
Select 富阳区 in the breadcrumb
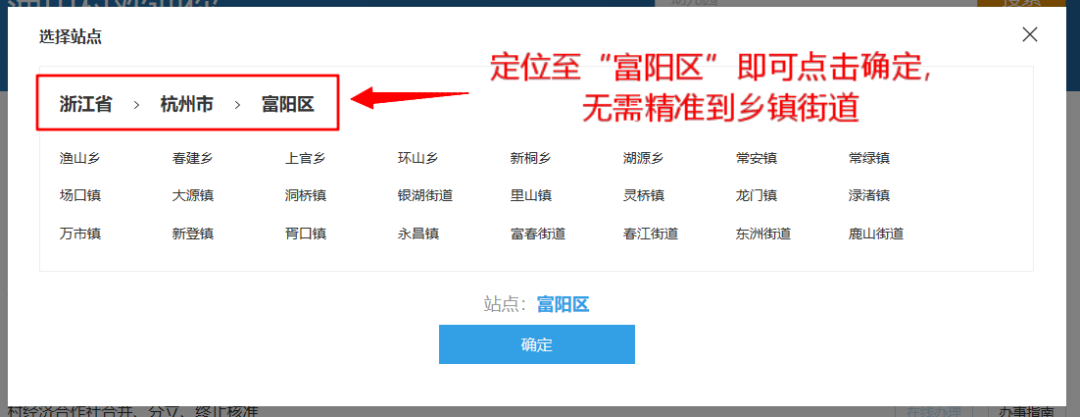pyautogui.click(x=288, y=105)
